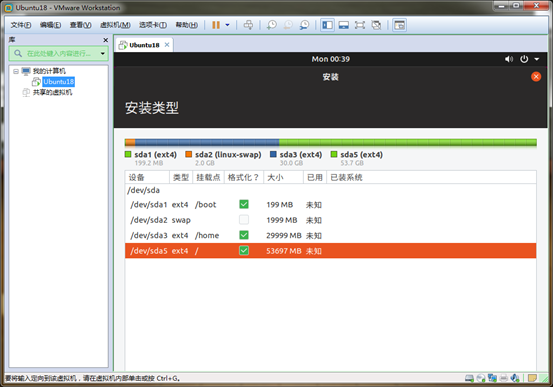
Task: Click the 已用 column header
Action: pos(315,177)
